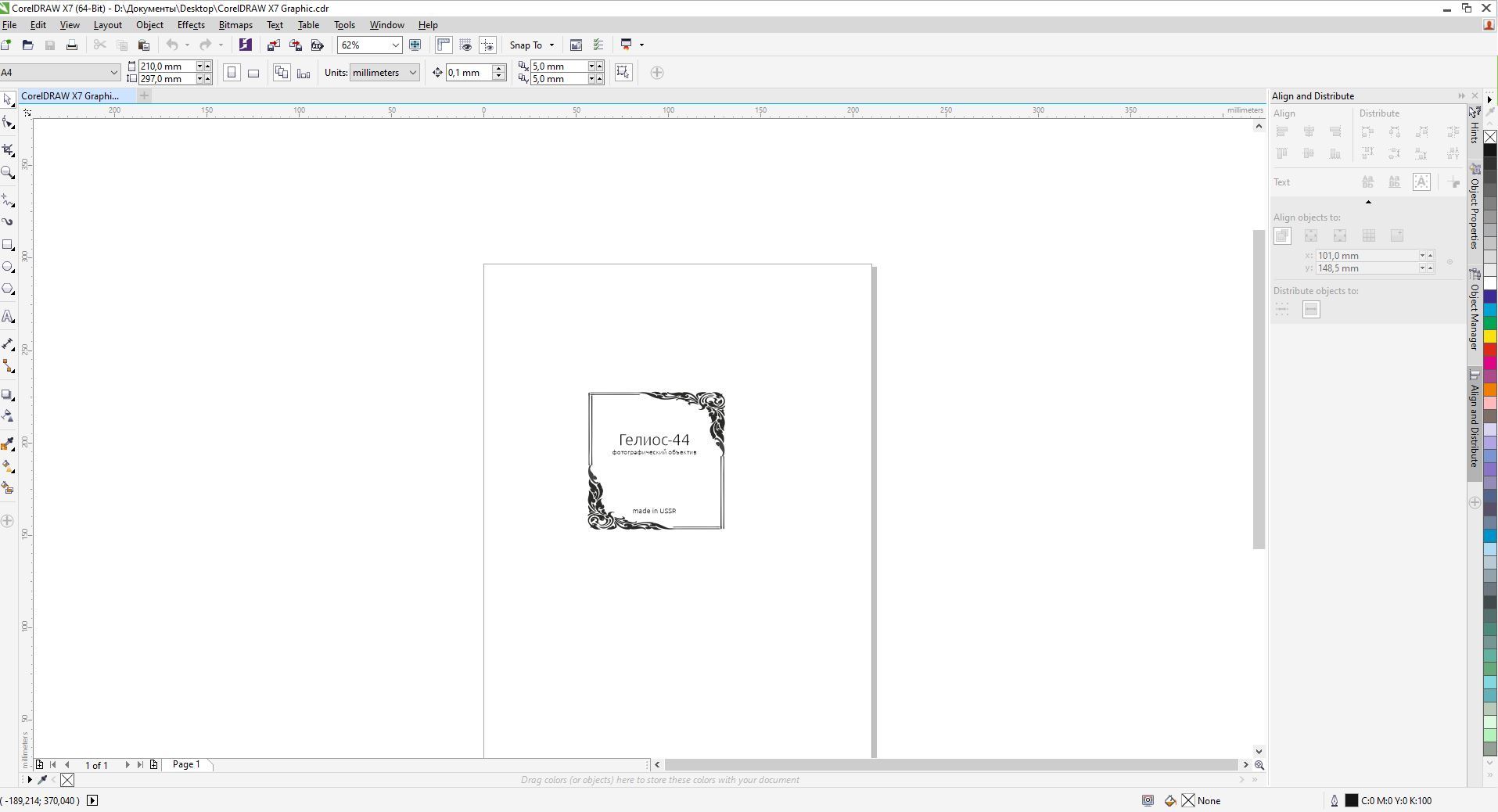Select align to active objects option
1498x812 pixels.
coord(1282,235)
